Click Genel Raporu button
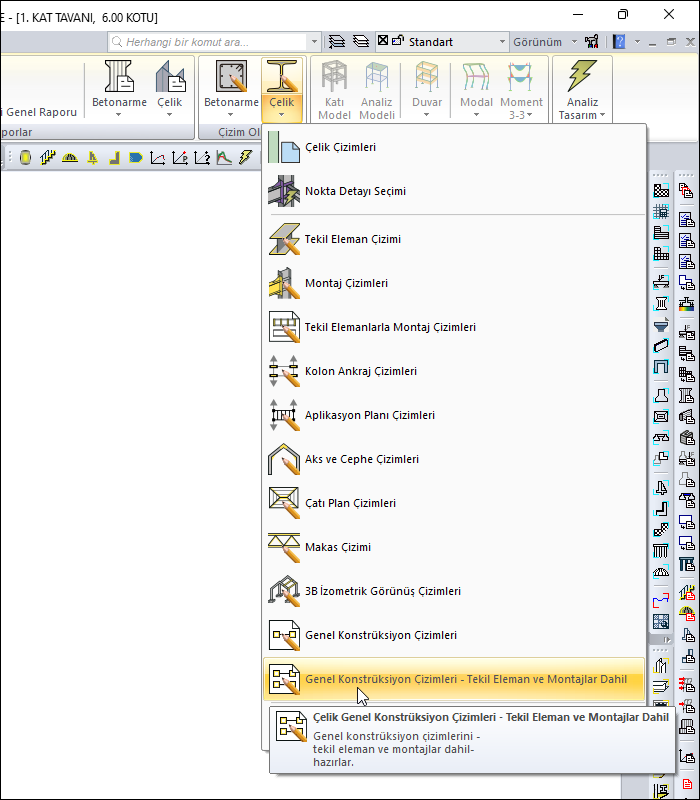The image size is (700, 800). [x=41, y=112]
